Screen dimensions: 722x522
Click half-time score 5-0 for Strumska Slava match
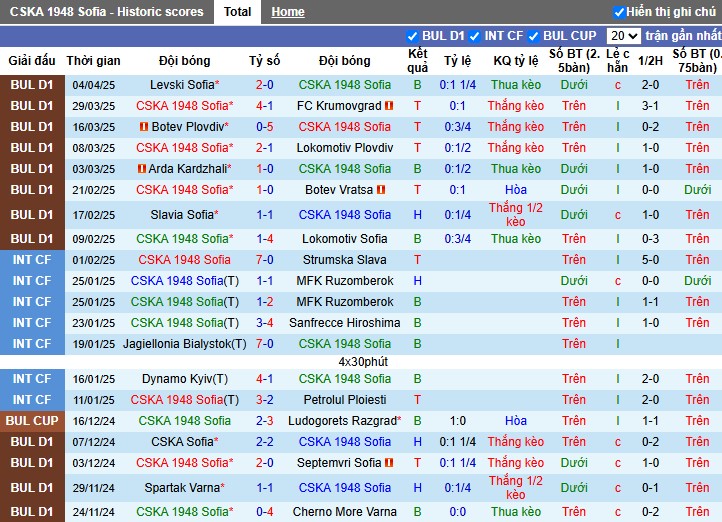(x=650, y=260)
